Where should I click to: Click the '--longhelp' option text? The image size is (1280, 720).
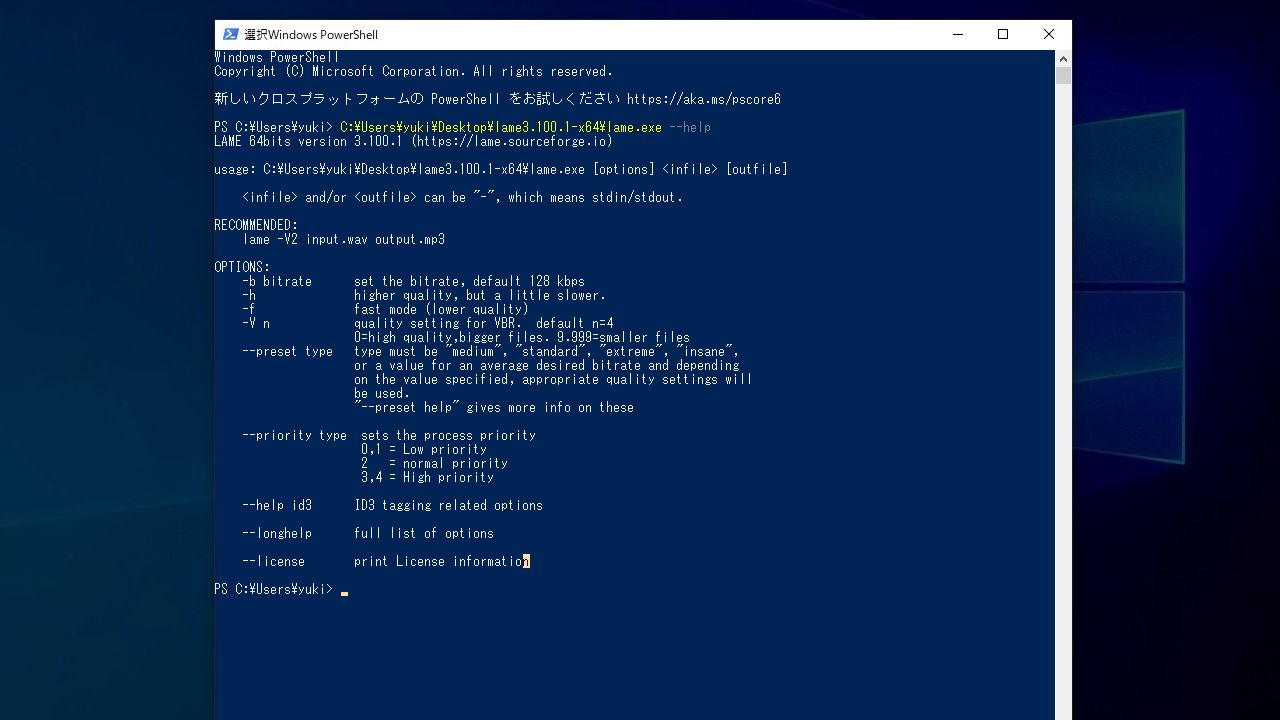click(277, 533)
